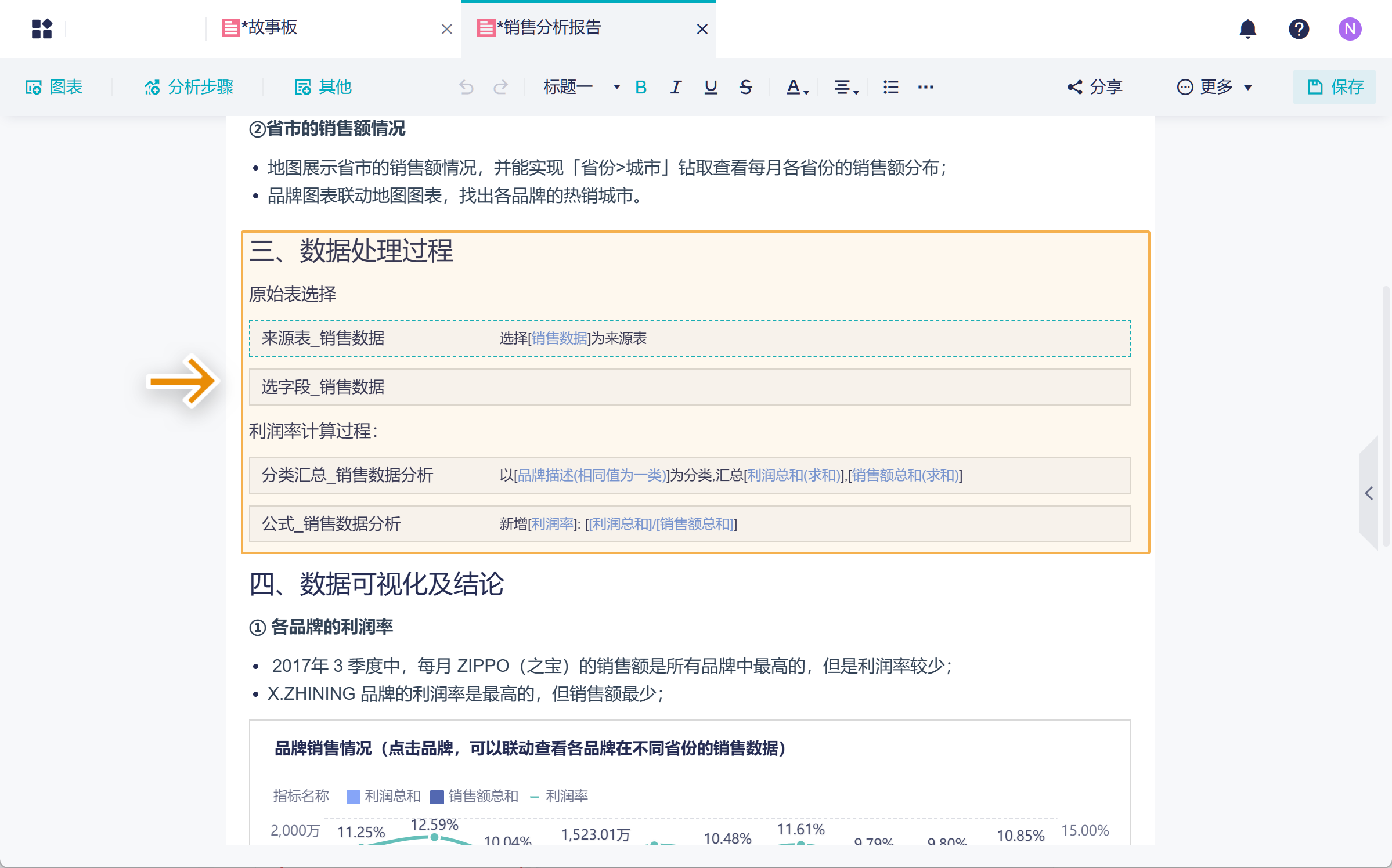
Task: Open the N user avatar menu
Action: (x=1350, y=29)
